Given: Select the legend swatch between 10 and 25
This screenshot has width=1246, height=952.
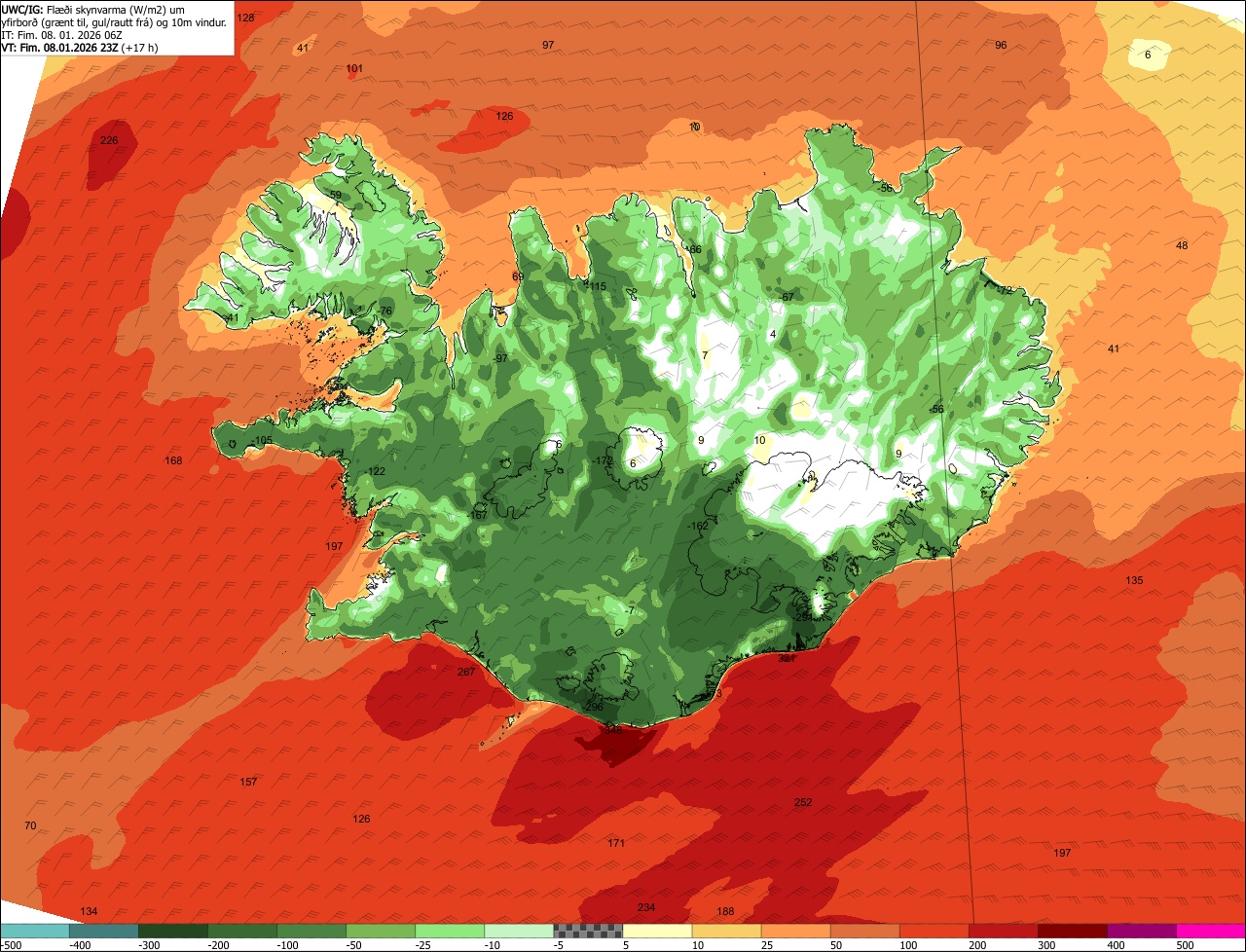Looking at the screenshot, I should [726, 931].
